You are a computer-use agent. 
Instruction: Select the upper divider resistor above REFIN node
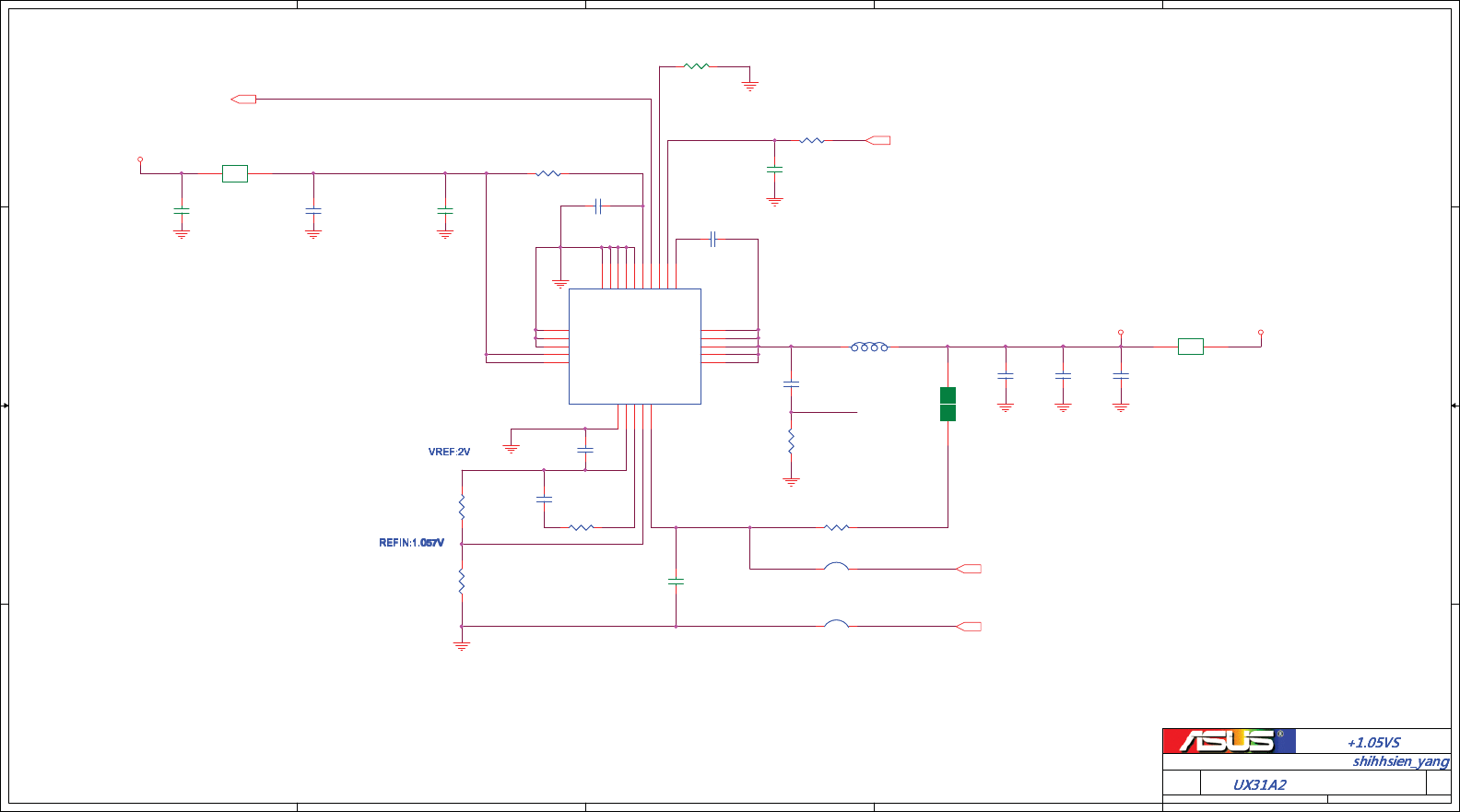[x=462, y=507]
